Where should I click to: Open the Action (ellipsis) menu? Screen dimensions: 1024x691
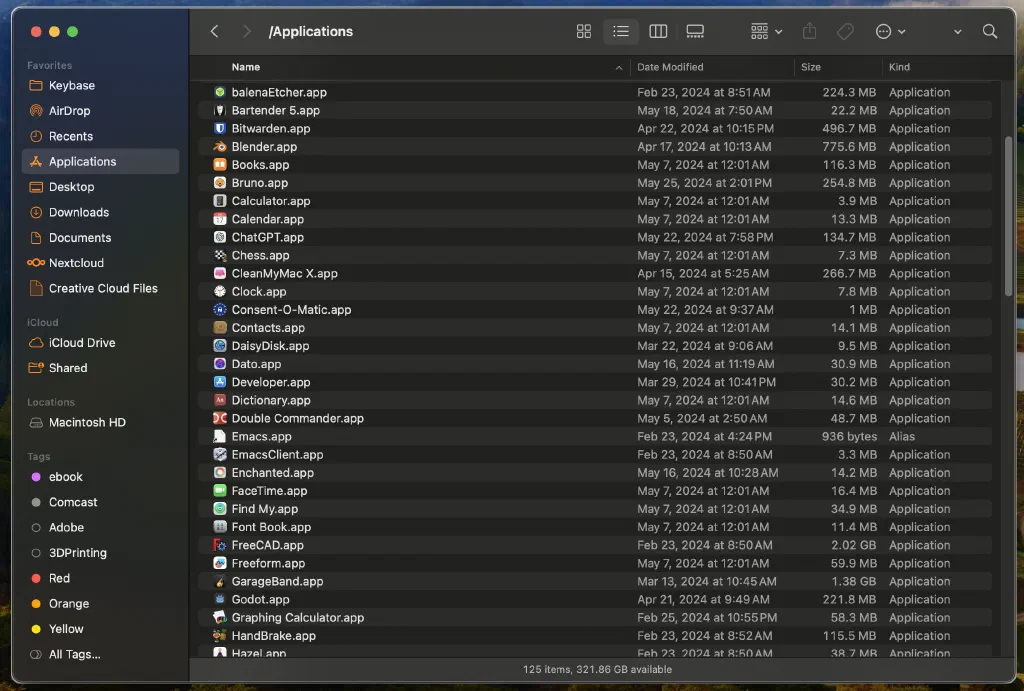tap(890, 31)
